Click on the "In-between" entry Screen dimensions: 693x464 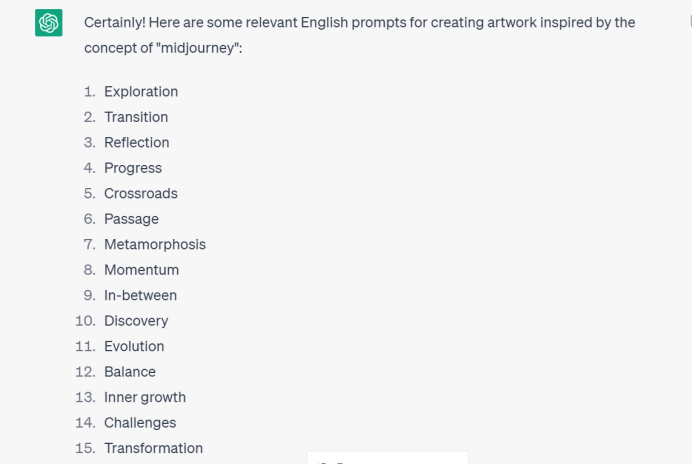pyautogui.click(x=140, y=296)
